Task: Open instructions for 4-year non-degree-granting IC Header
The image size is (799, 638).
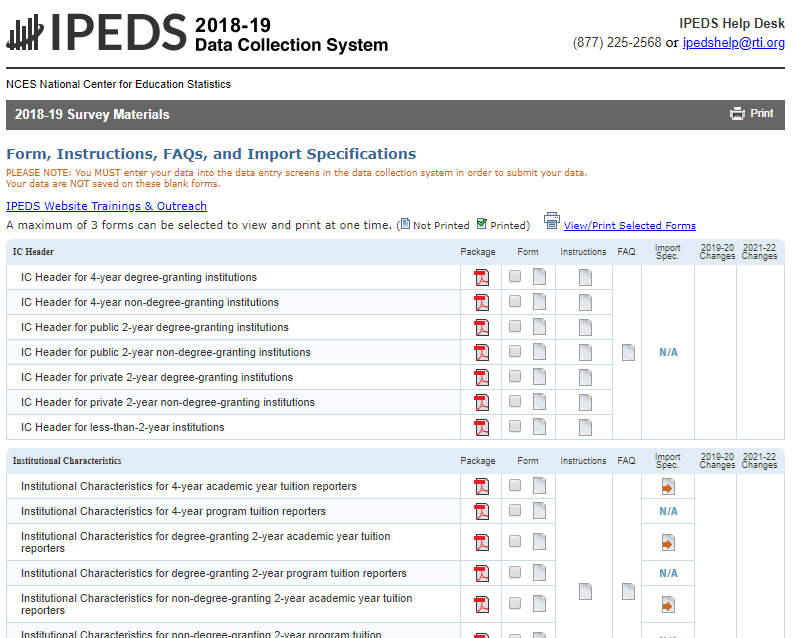Action: click(585, 302)
